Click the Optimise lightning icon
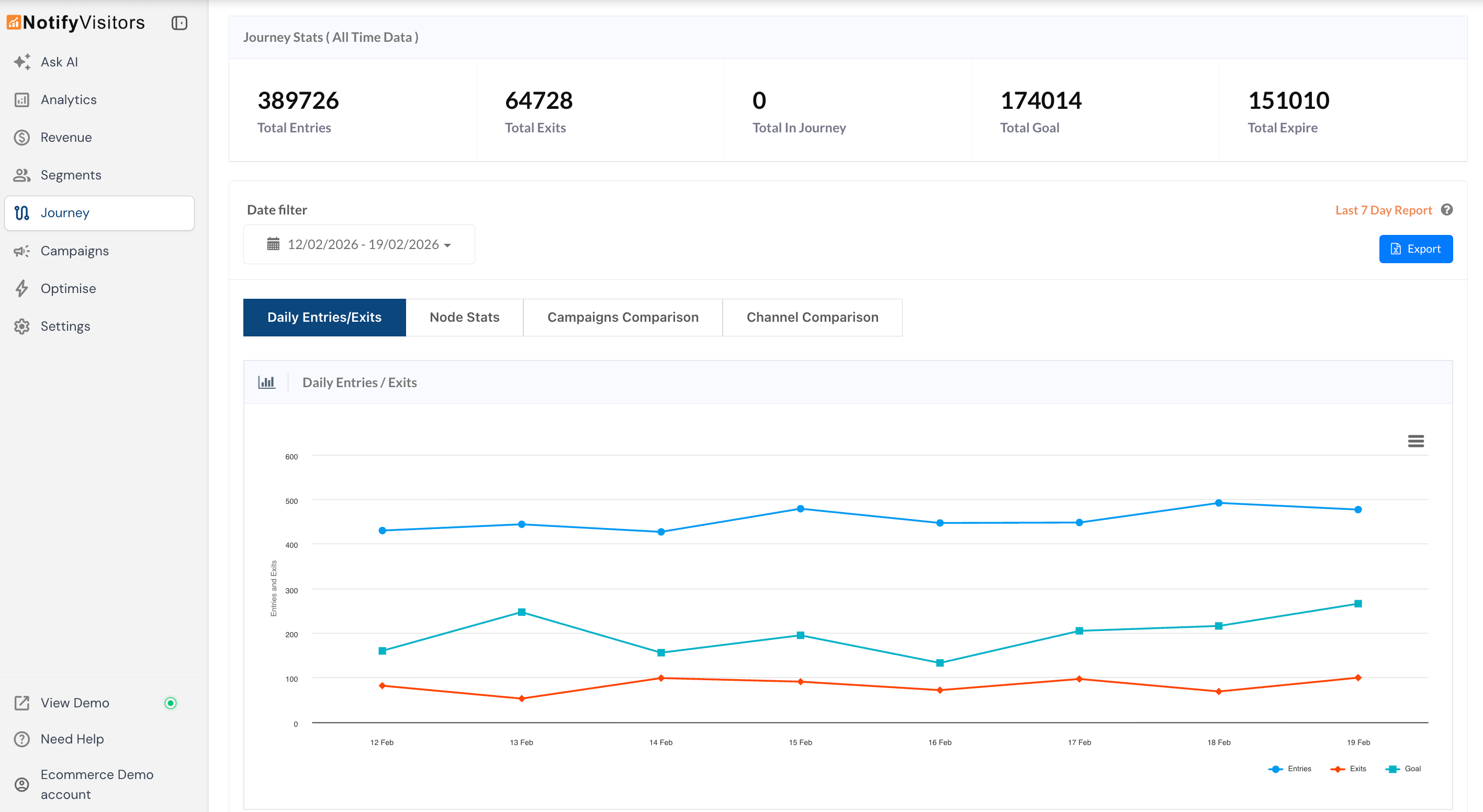This screenshot has width=1483, height=812. click(x=22, y=288)
